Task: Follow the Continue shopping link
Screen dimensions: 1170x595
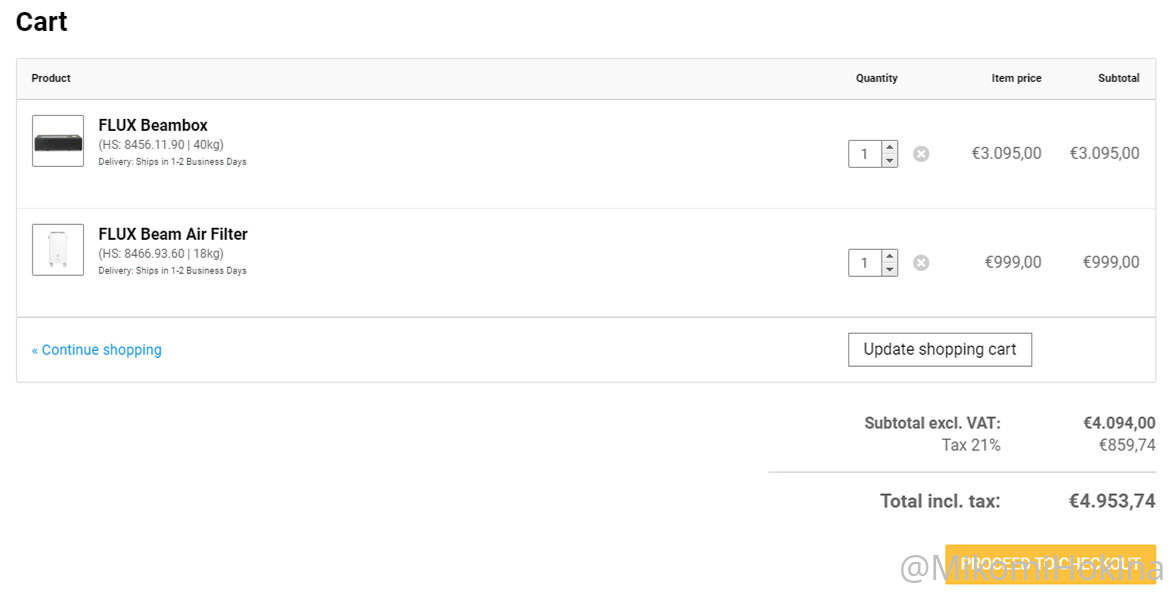Action: (x=96, y=350)
